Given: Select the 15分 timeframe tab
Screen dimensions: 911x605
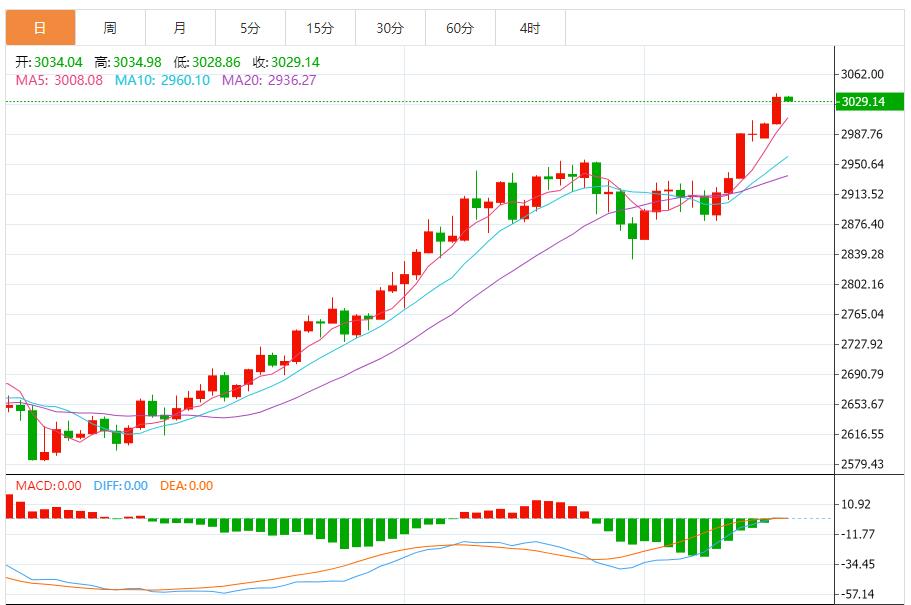Looking at the screenshot, I should click(x=320, y=28).
